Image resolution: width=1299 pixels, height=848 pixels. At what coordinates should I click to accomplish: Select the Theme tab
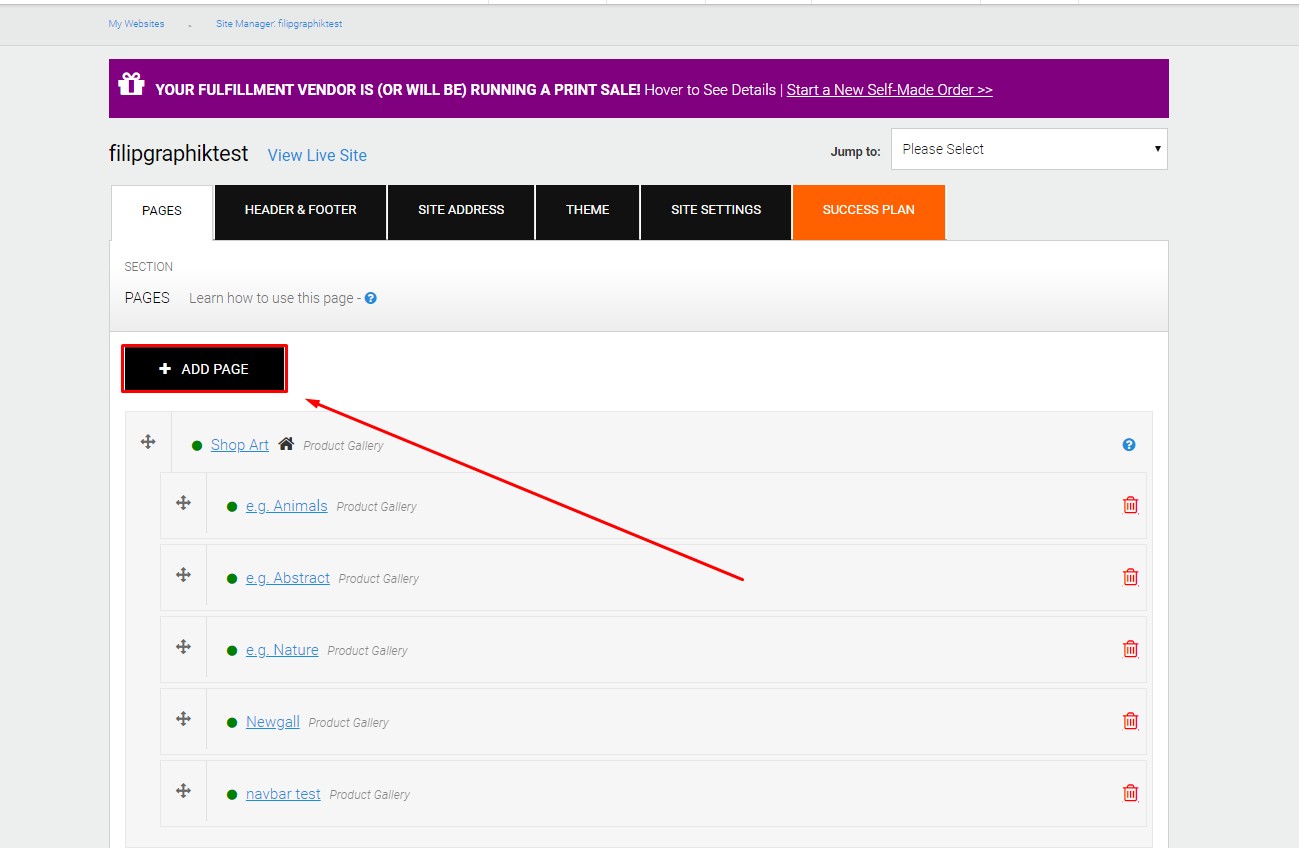click(587, 210)
